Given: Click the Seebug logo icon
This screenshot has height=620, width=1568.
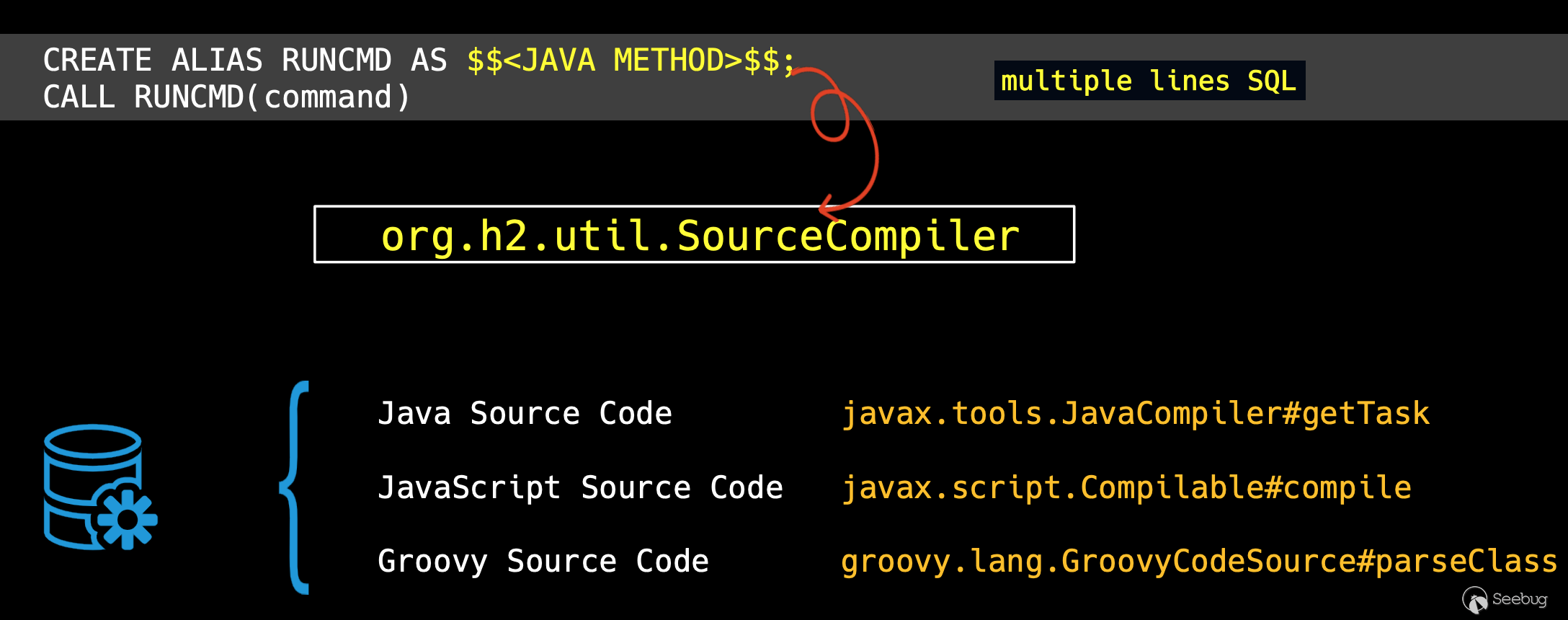Looking at the screenshot, I should click(1474, 600).
